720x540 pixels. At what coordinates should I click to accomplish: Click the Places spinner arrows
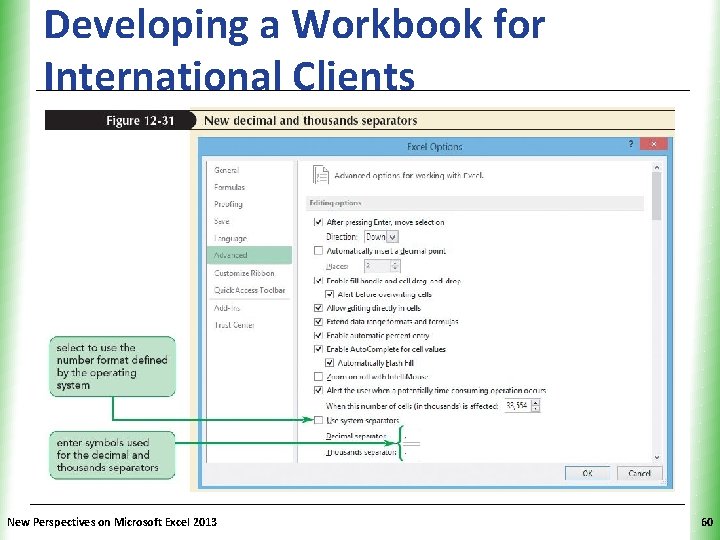coord(395,266)
